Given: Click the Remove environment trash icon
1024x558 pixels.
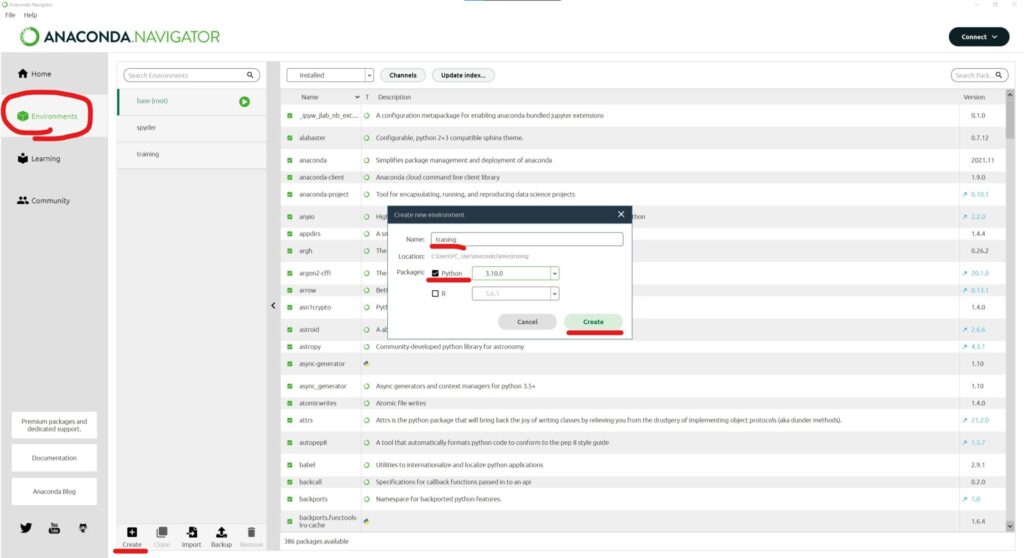Looking at the screenshot, I should pos(251,533).
